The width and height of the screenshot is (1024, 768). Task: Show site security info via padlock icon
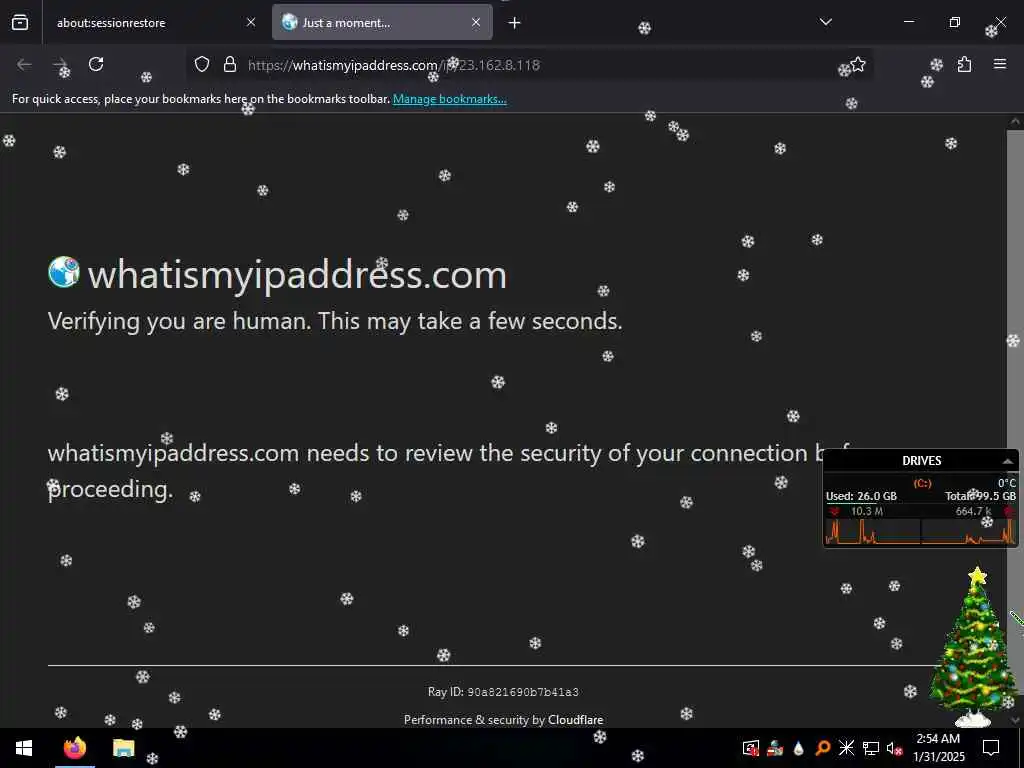pyautogui.click(x=230, y=65)
